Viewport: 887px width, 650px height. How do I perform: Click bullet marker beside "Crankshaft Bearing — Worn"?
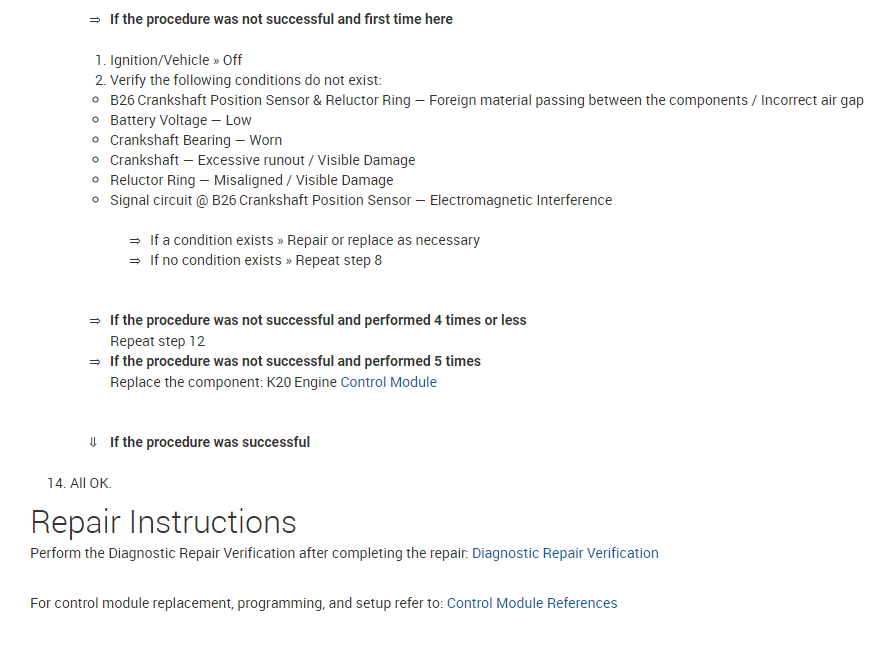[x=95, y=140]
